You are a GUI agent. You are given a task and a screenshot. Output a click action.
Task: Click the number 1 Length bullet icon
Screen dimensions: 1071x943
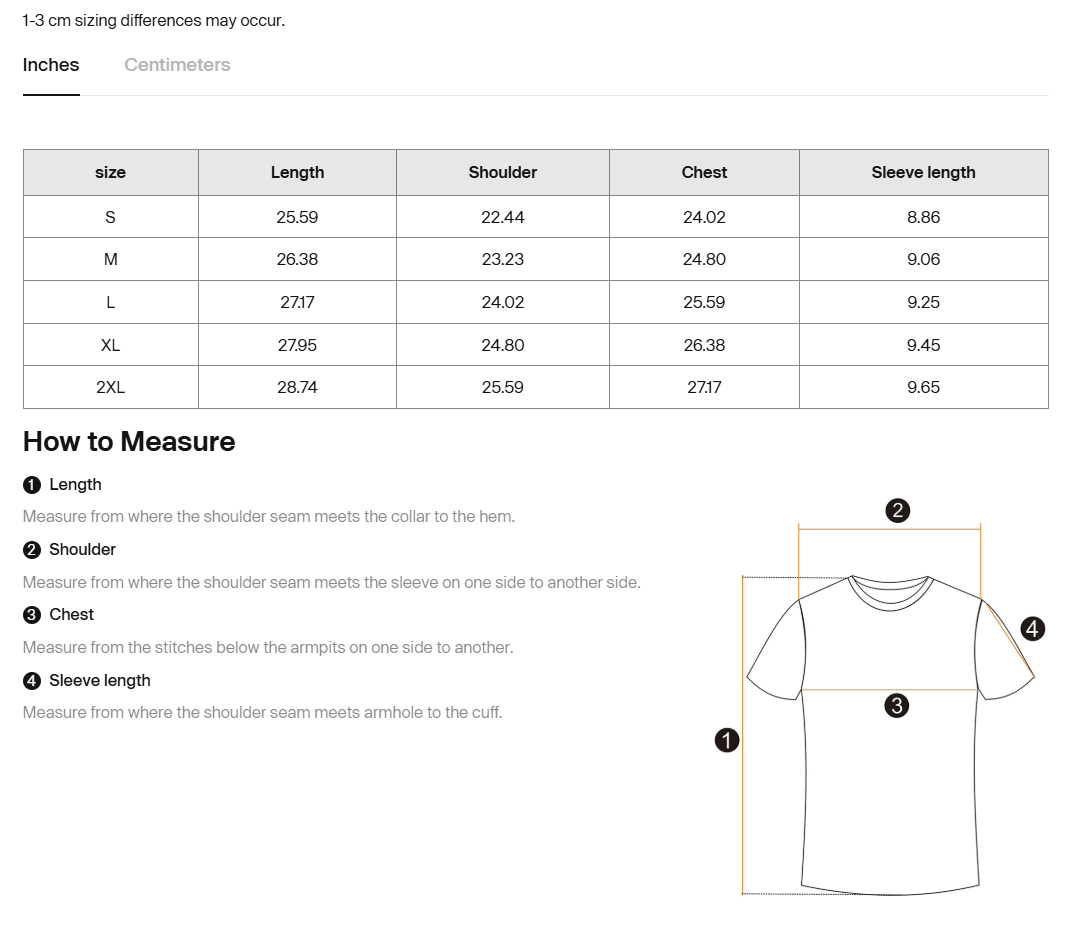[31, 485]
